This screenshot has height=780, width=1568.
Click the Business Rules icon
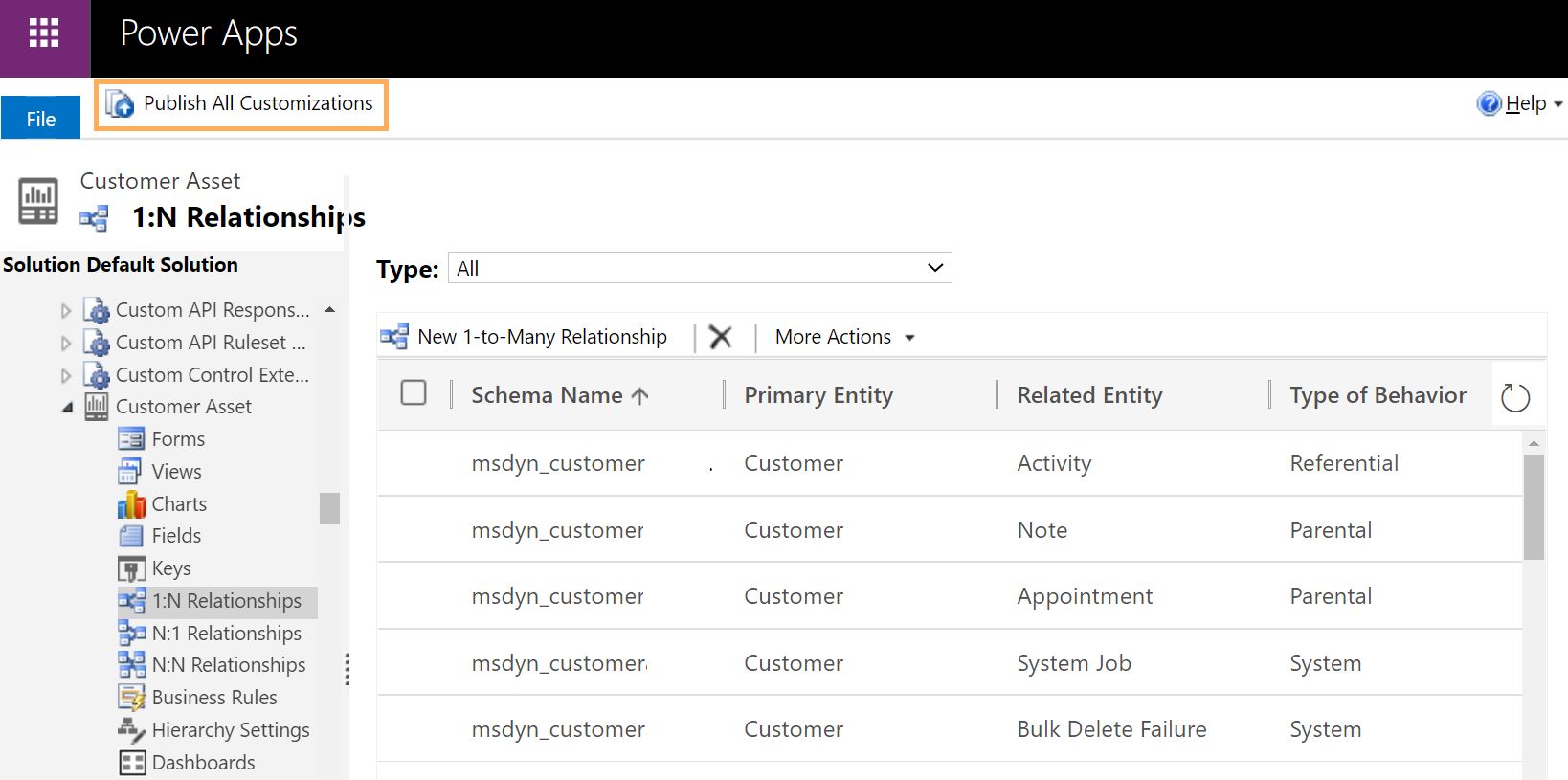click(132, 698)
